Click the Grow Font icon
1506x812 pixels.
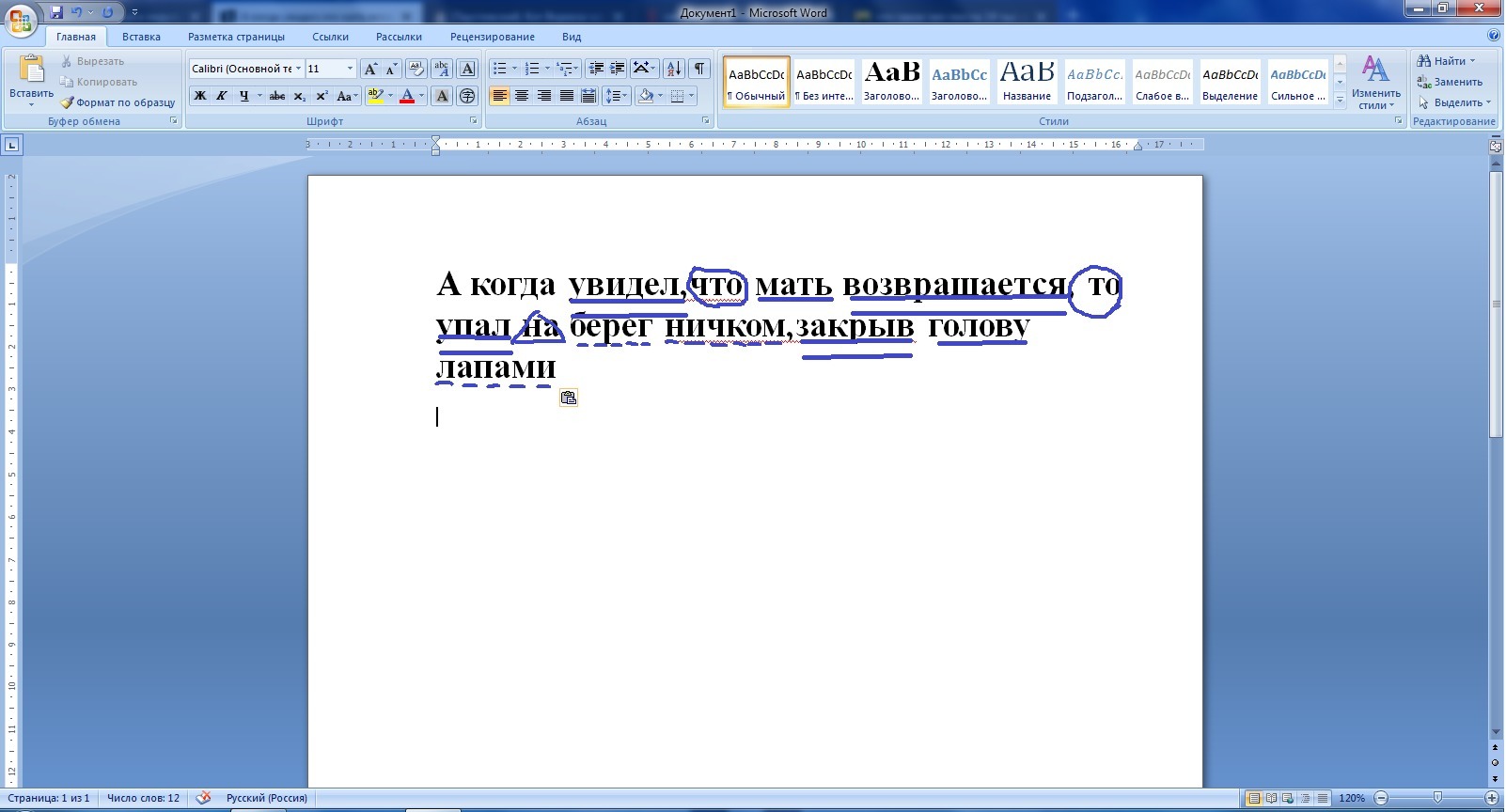coord(370,69)
